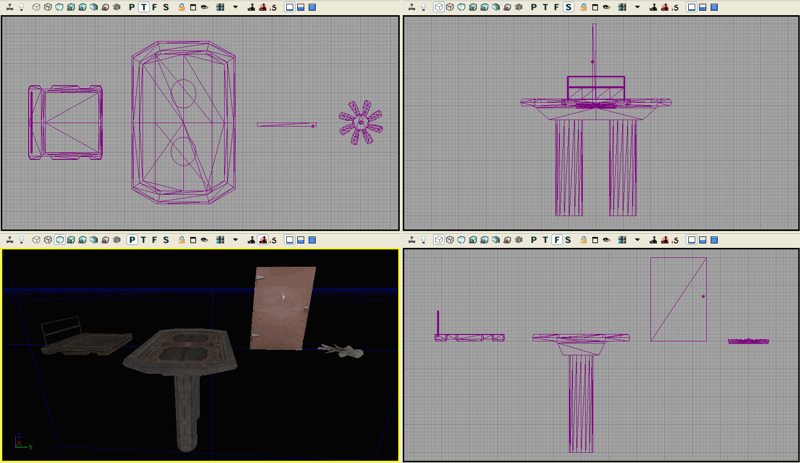Toggle the orange lock icon in Top viewport toolbar
Screen dimensions: 800x463
point(182,7)
